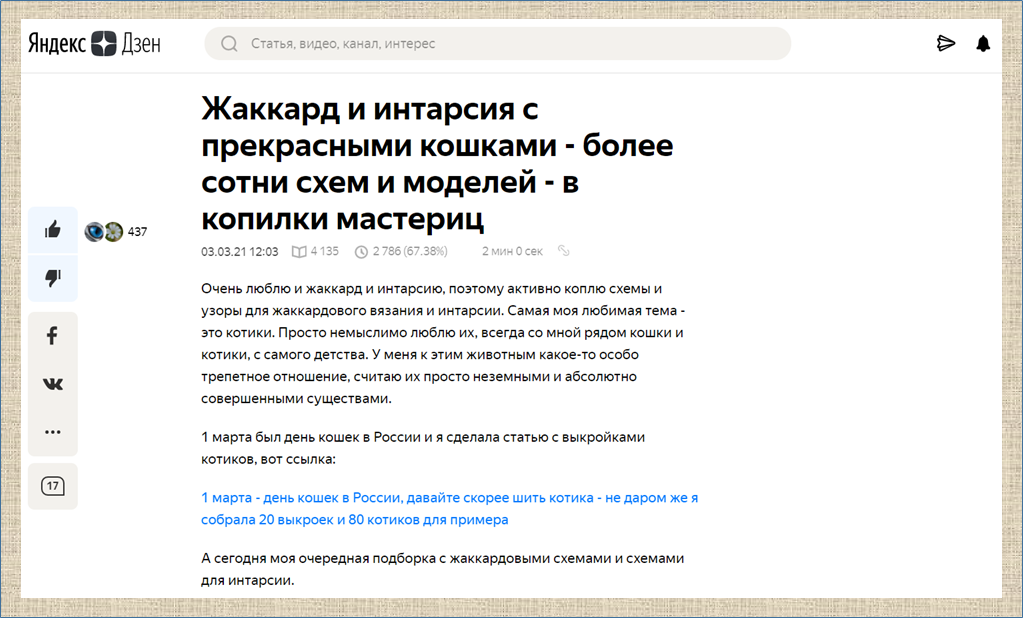The height and width of the screenshot is (618, 1023).
Task: Click the daisy flower avatar of a liker
Action: 114,231
